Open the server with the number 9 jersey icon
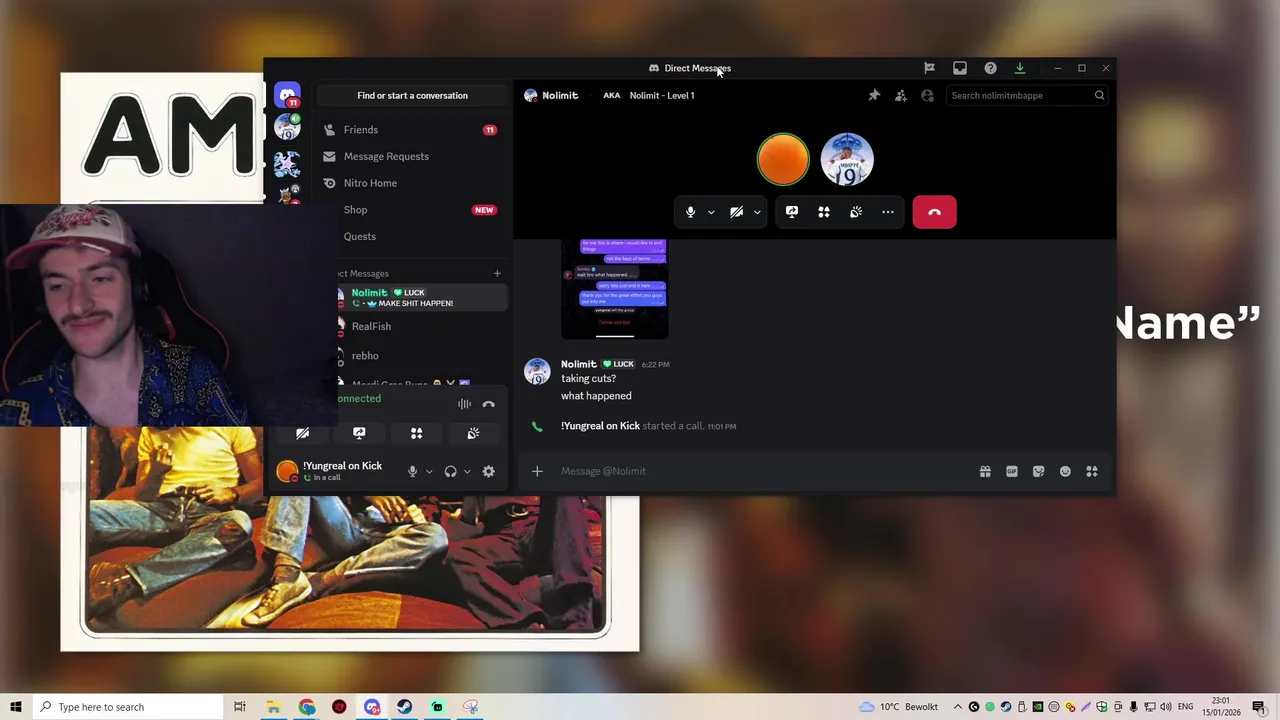Image resolution: width=1280 pixels, height=720 pixels. click(x=287, y=127)
